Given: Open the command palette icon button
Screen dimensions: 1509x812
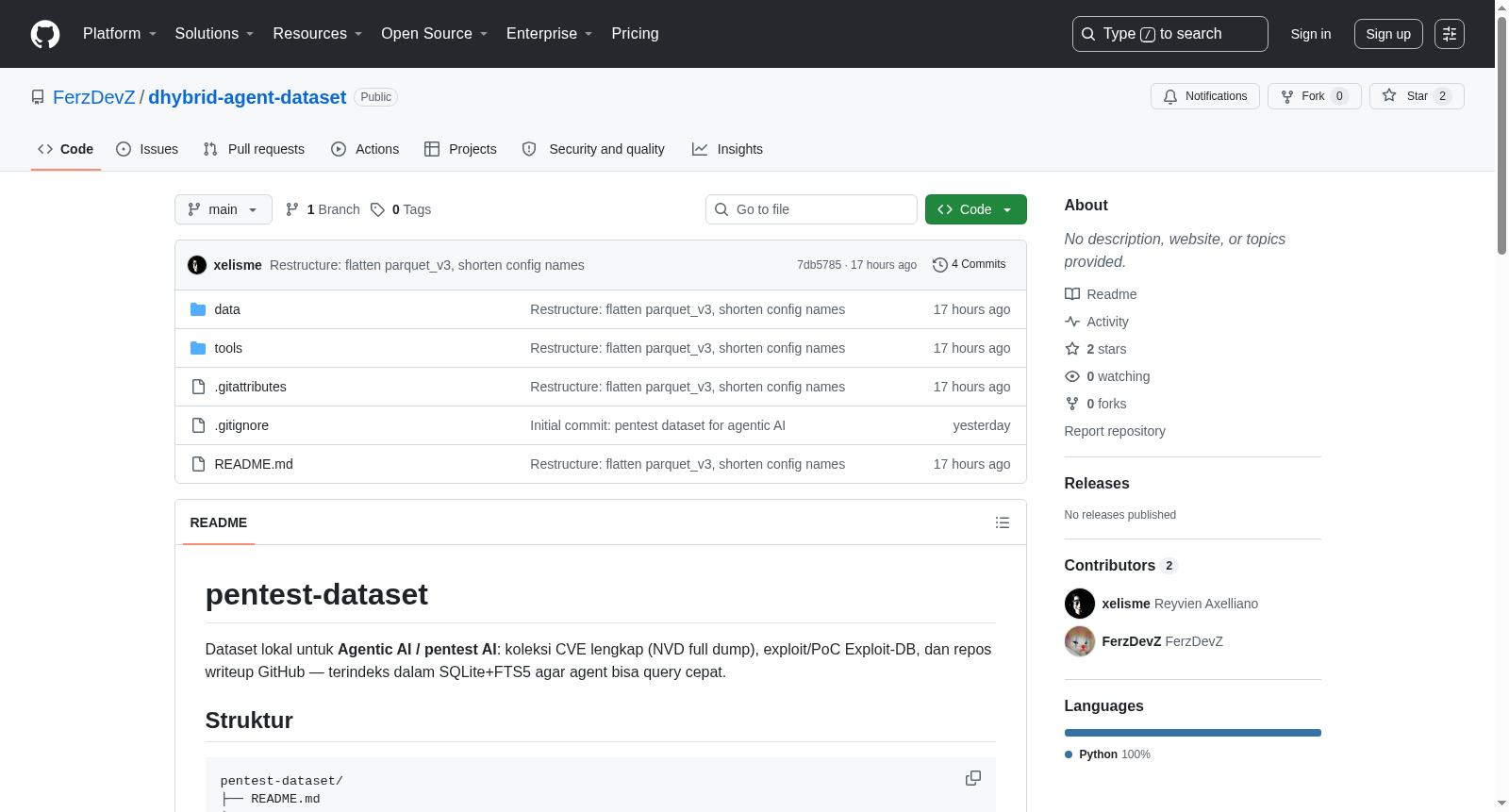Looking at the screenshot, I should tap(1450, 34).
